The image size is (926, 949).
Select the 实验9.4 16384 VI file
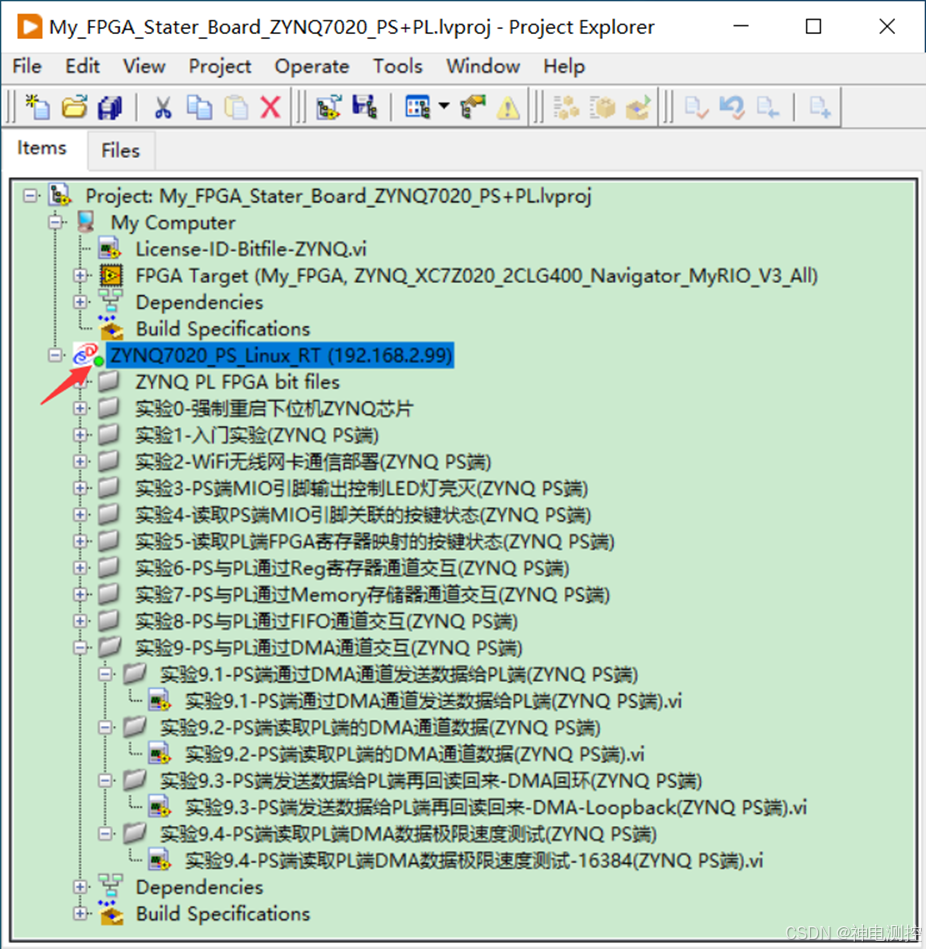[474, 861]
